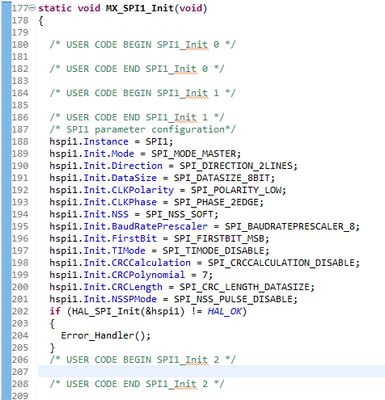
Task: Click the CRCPolynomial value 7
Action: point(205,275)
